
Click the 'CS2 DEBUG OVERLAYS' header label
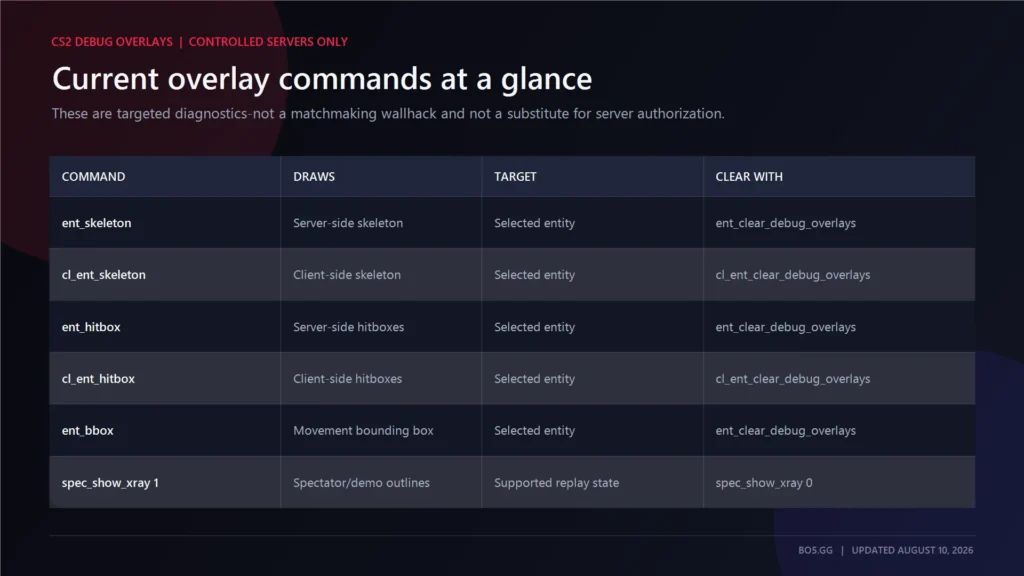[x=112, y=42]
